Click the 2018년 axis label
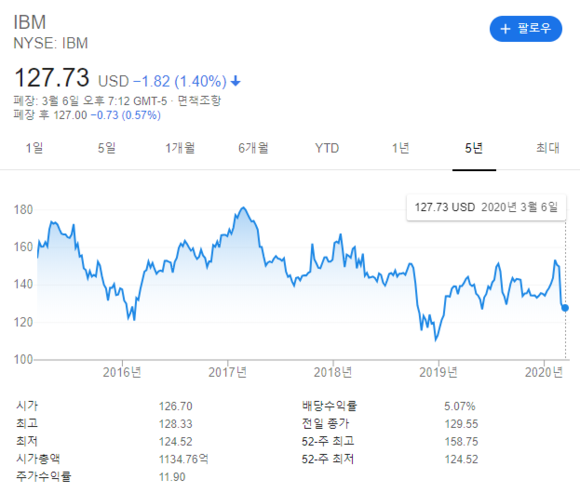The width and height of the screenshot is (580, 493). [x=333, y=372]
